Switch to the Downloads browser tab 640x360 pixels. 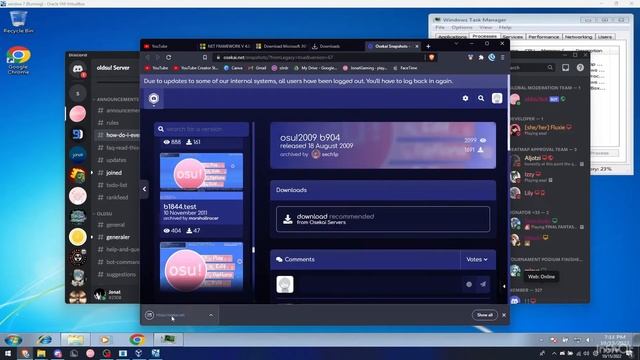pyautogui.click(x=336, y=46)
